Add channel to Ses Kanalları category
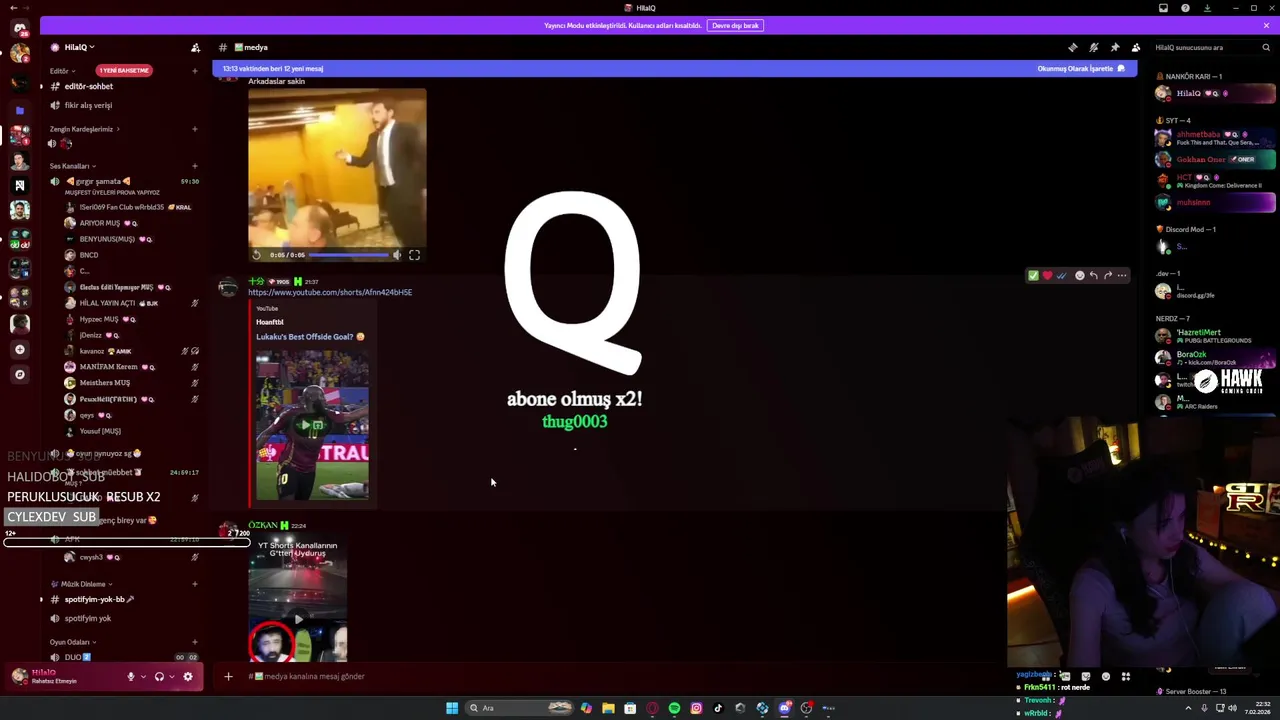1280x720 pixels. (195, 166)
